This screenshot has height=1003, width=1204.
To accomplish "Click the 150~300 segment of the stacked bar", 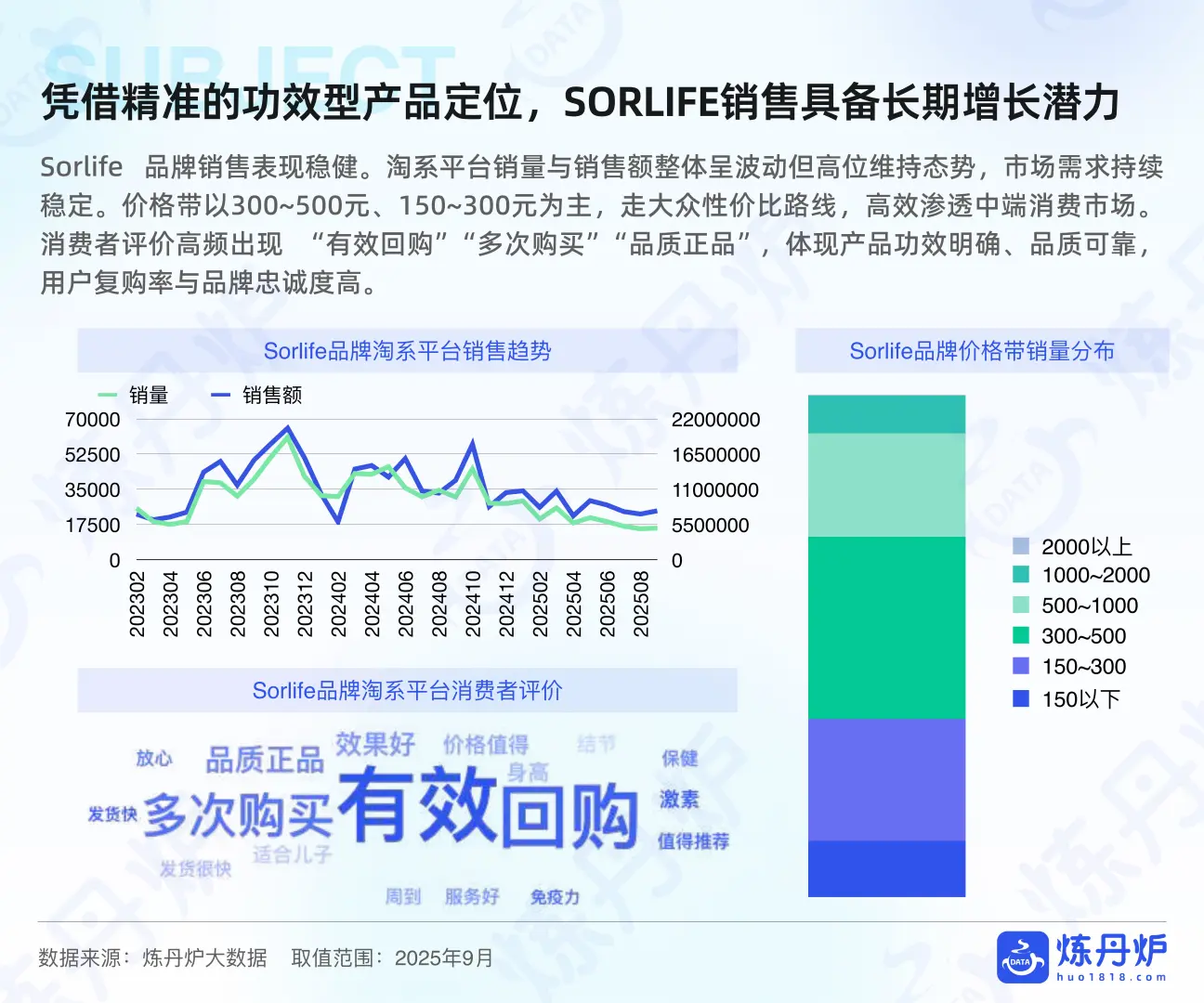I will pyautogui.click(x=887, y=780).
